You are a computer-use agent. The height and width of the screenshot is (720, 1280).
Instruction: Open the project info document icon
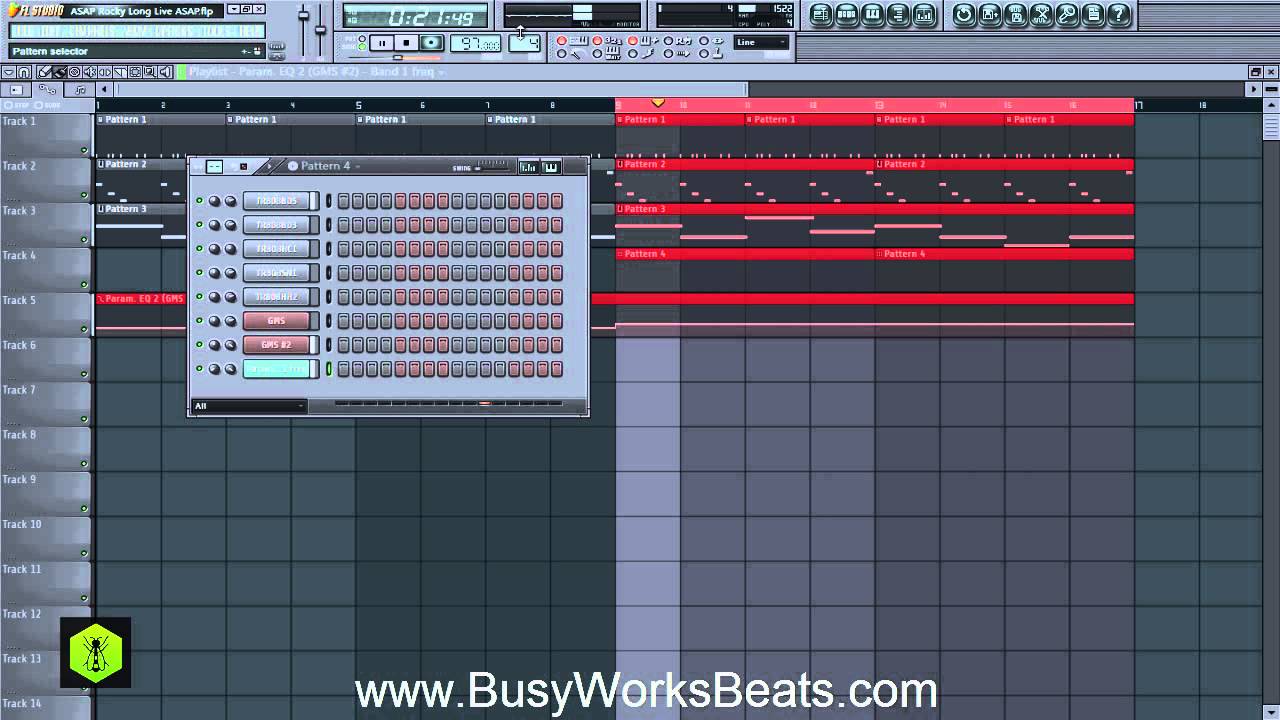1093,15
